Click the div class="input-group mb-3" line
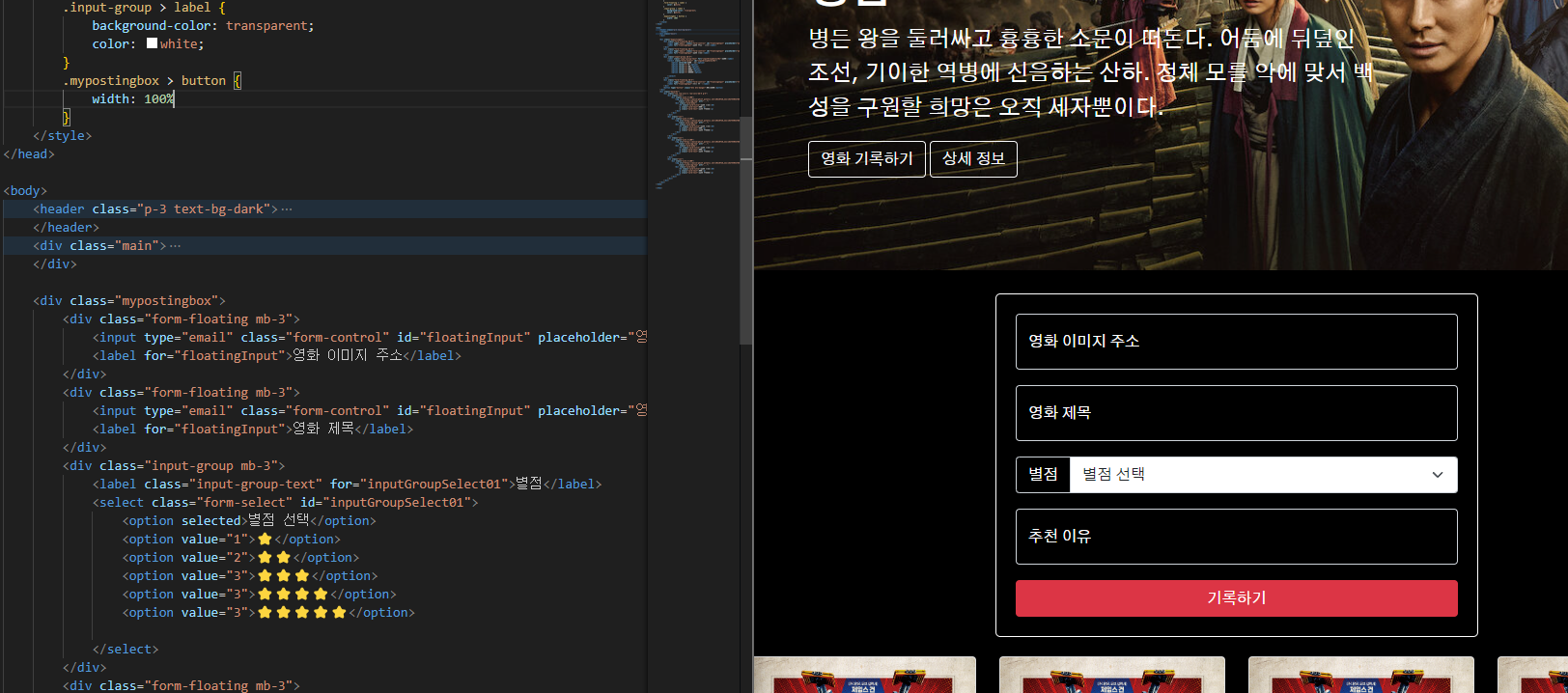Screen dimensions: 1568x693 pyautogui.click(x=174, y=466)
